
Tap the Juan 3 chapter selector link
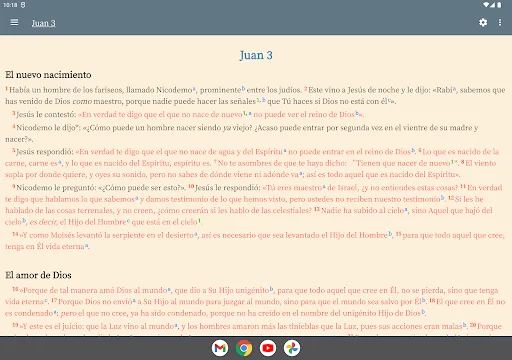(x=44, y=23)
